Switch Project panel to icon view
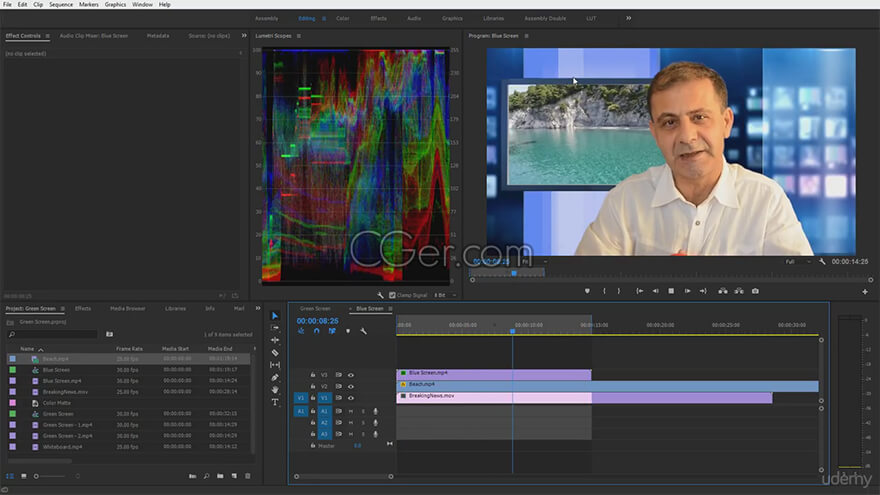Viewport: 880px width, 495px height. [24, 476]
